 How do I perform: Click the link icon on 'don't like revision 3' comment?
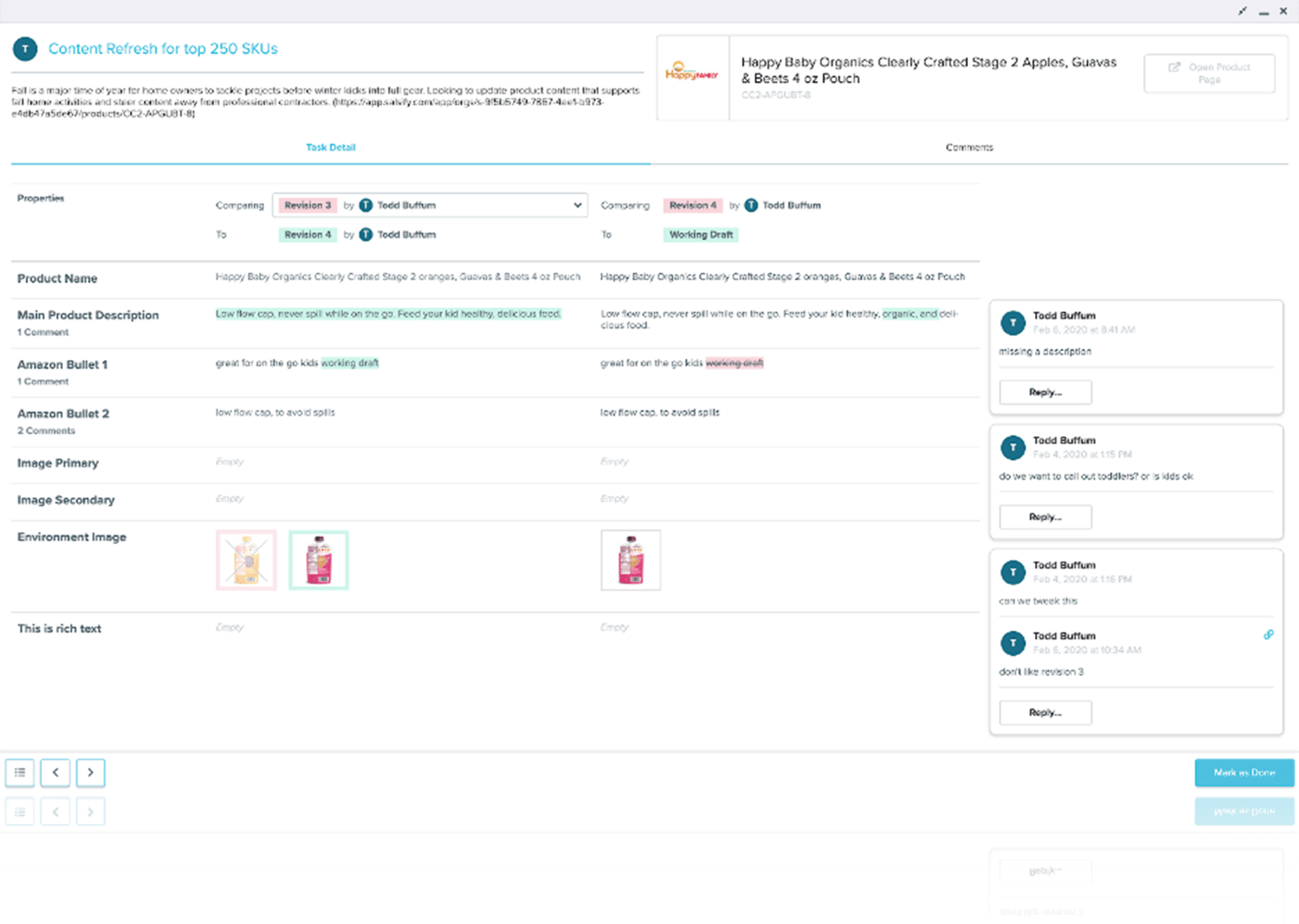(x=1268, y=635)
